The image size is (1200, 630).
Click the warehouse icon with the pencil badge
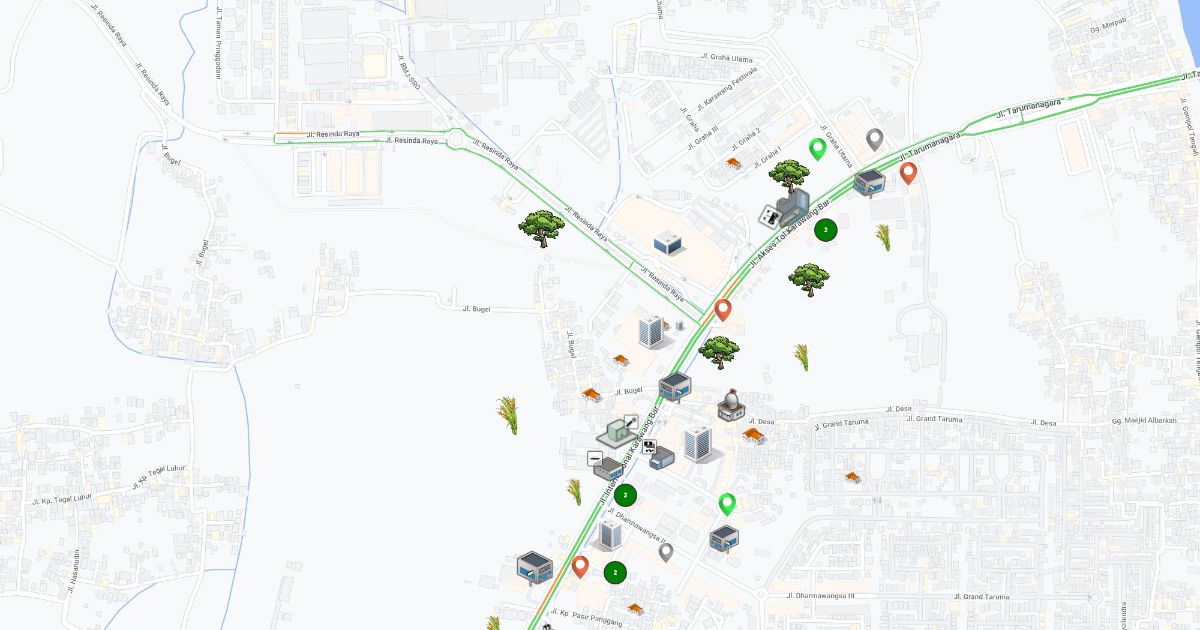[619, 431]
